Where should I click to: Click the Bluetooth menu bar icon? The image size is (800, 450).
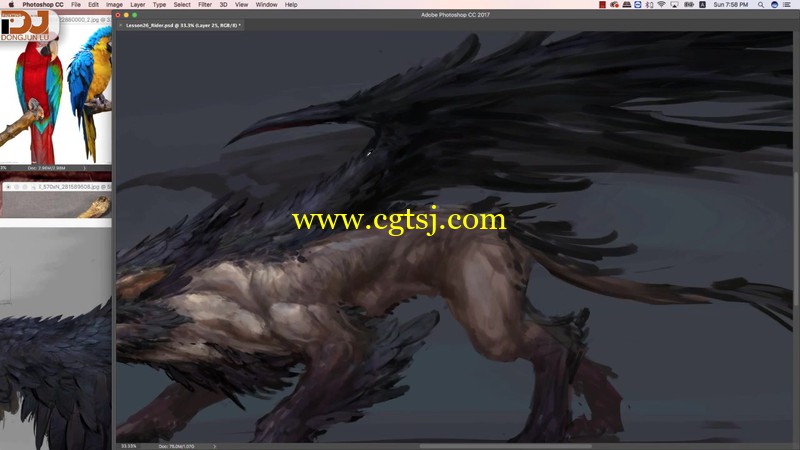point(649,5)
